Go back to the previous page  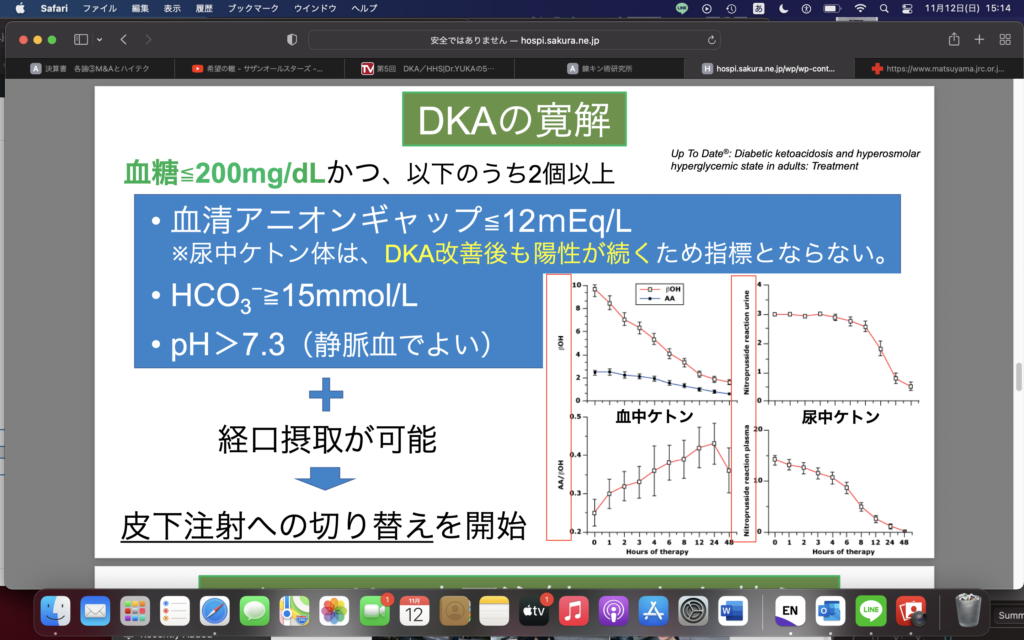[x=124, y=39]
